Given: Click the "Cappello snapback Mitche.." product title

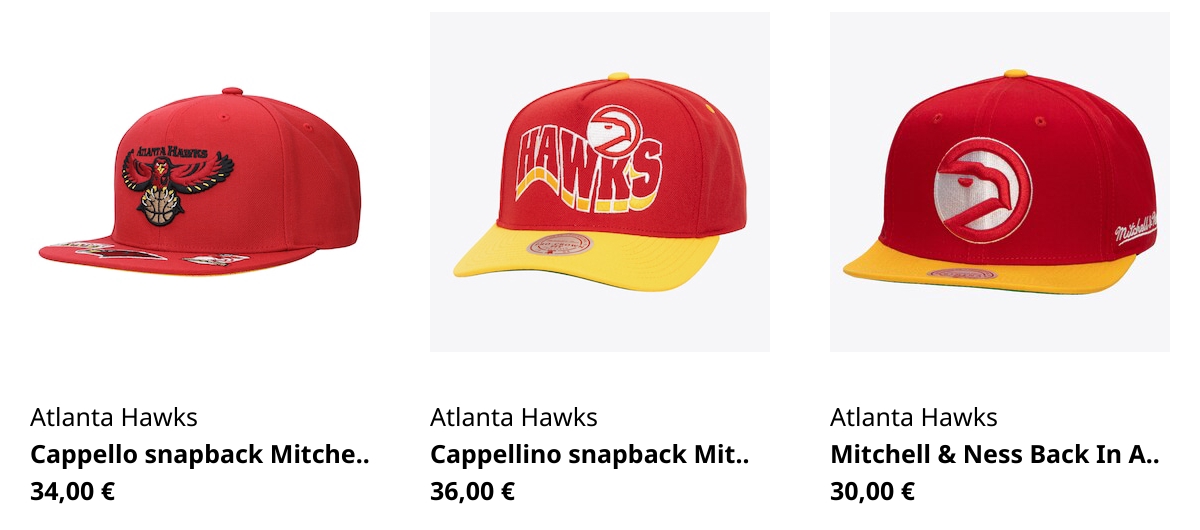Looking at the screenshot, I should click(x=200, y=455).
